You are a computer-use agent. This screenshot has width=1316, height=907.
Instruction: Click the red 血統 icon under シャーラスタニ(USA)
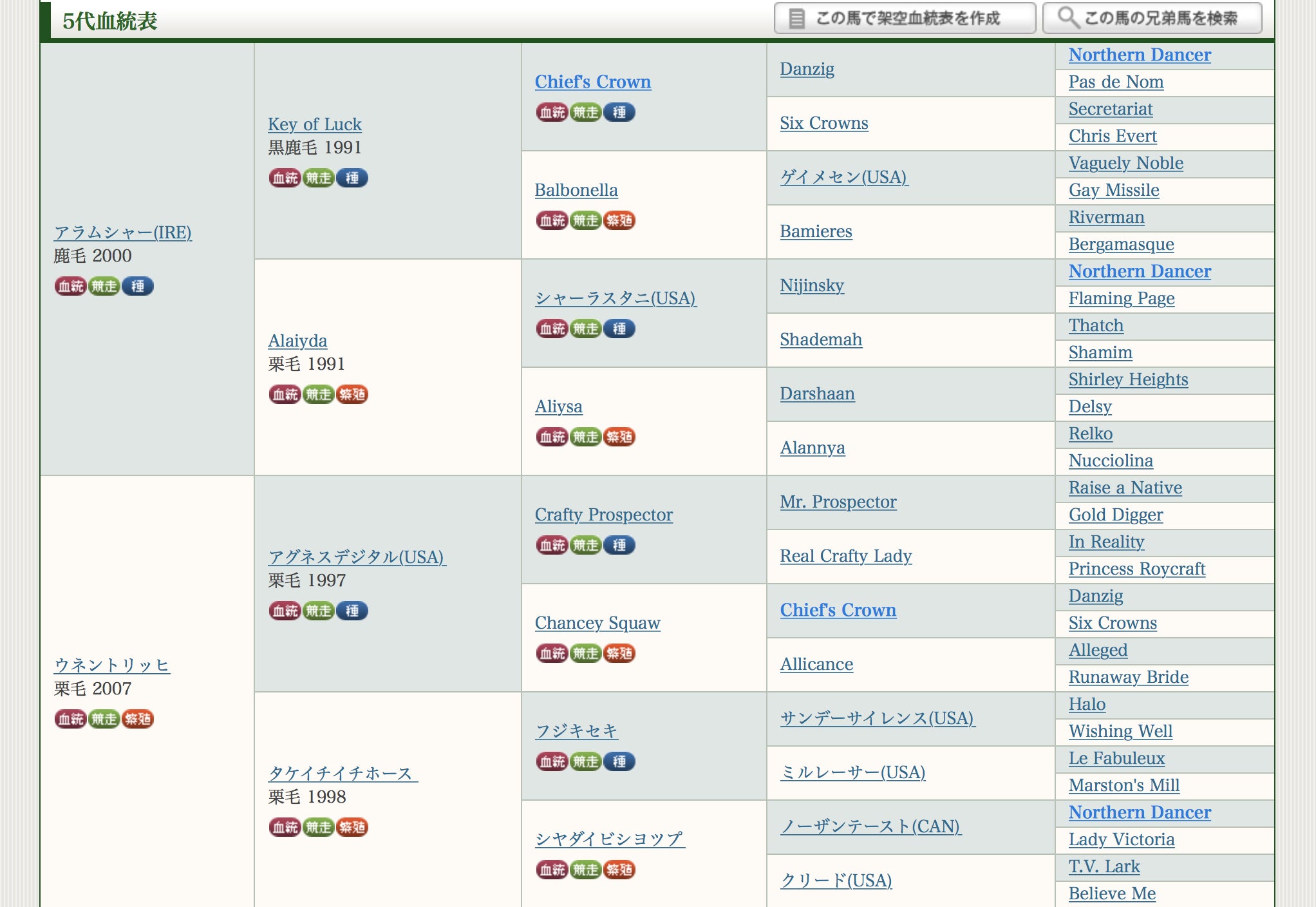[x=552, y=329]
